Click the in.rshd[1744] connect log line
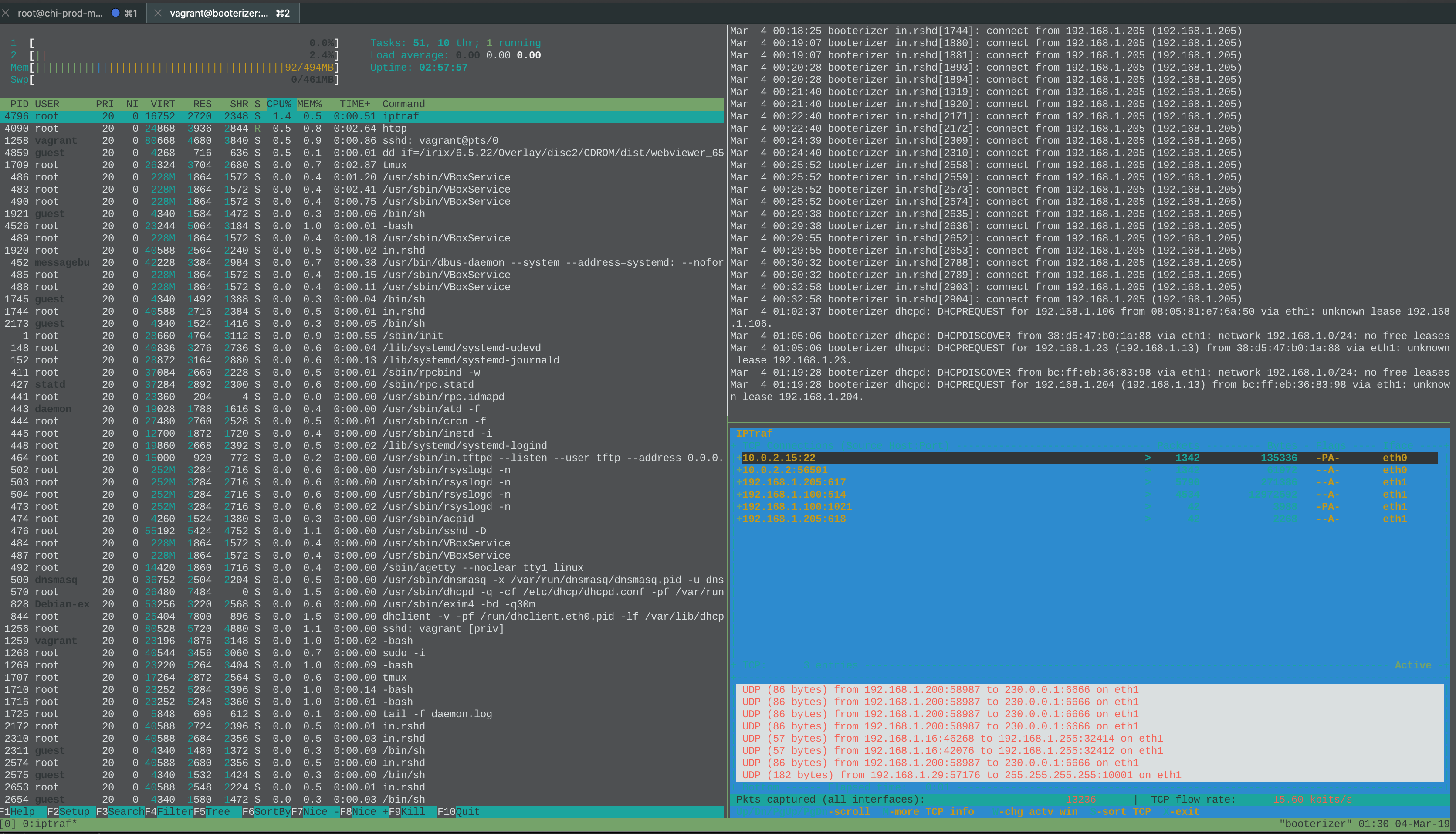This screenshot has width=1456, height=834. pyautogui.click(x=986, y=31)
